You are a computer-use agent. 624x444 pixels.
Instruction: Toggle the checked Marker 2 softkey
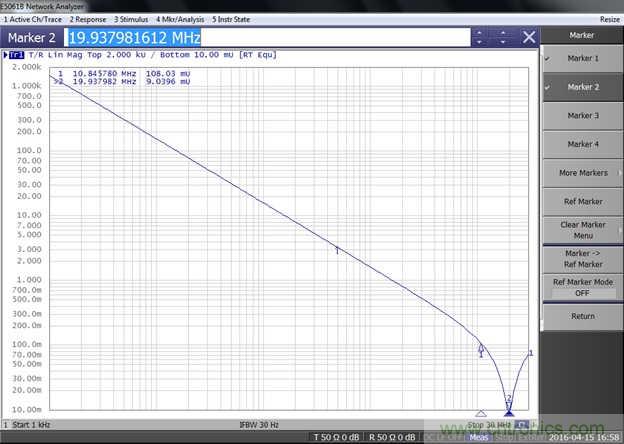(x=582, y=87)
